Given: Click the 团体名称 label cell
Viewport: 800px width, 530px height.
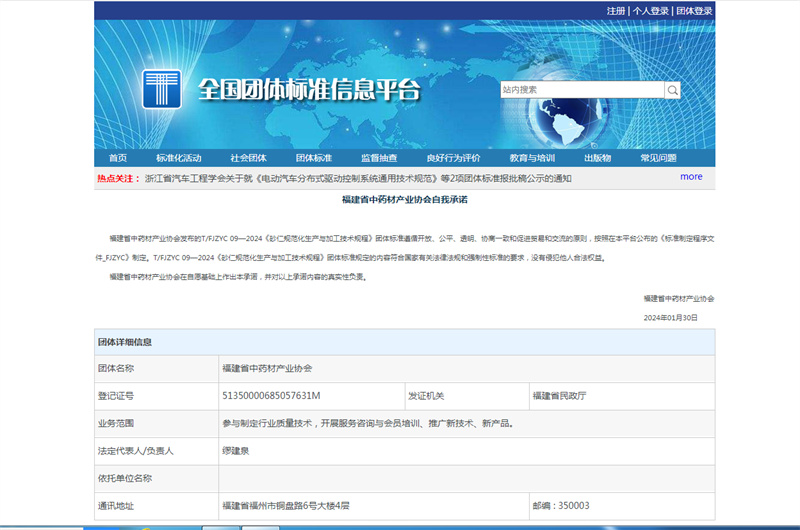Looking at the screenshot, I should click(x=157, y=369).
